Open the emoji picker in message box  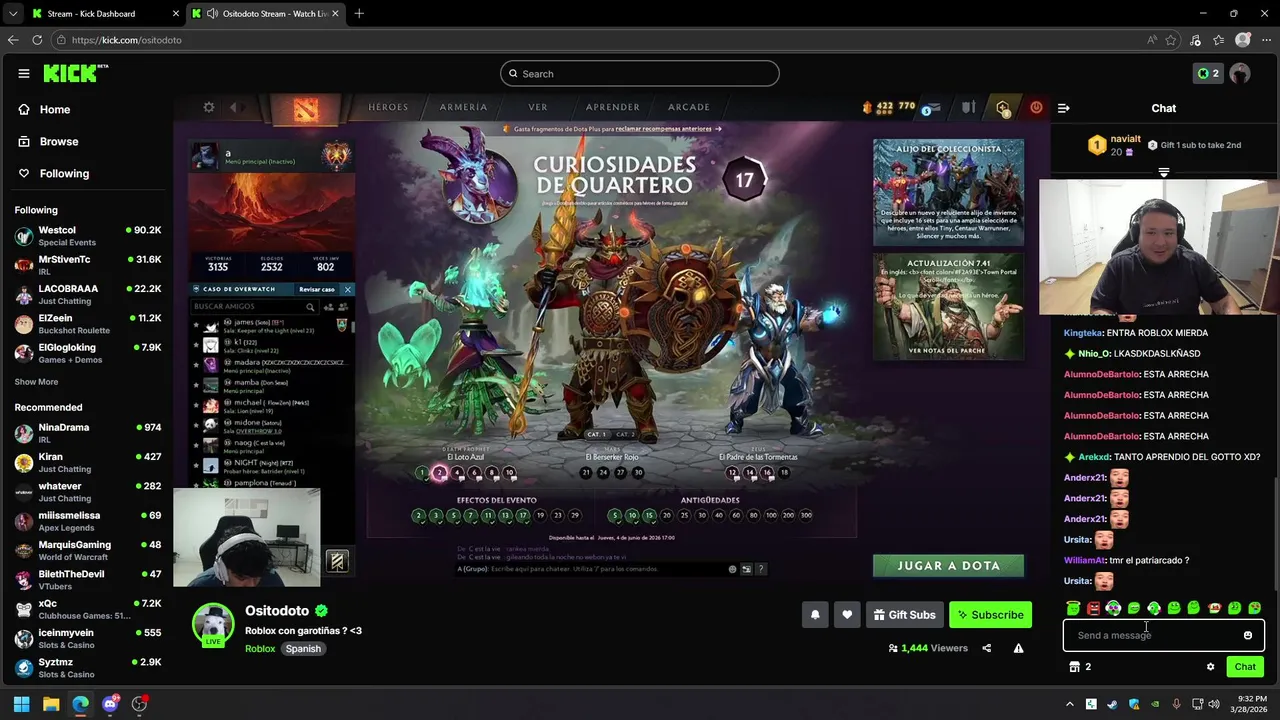(x=1247, y=635)
